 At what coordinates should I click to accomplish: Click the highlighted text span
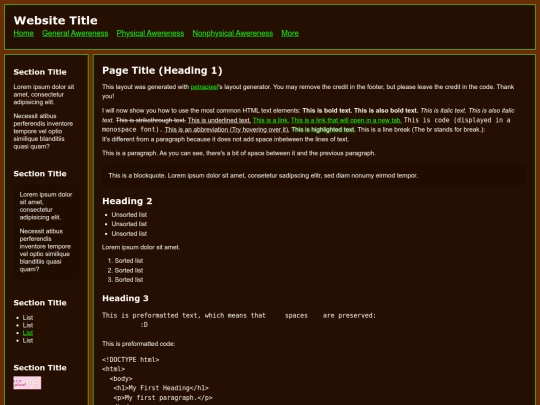323,130
